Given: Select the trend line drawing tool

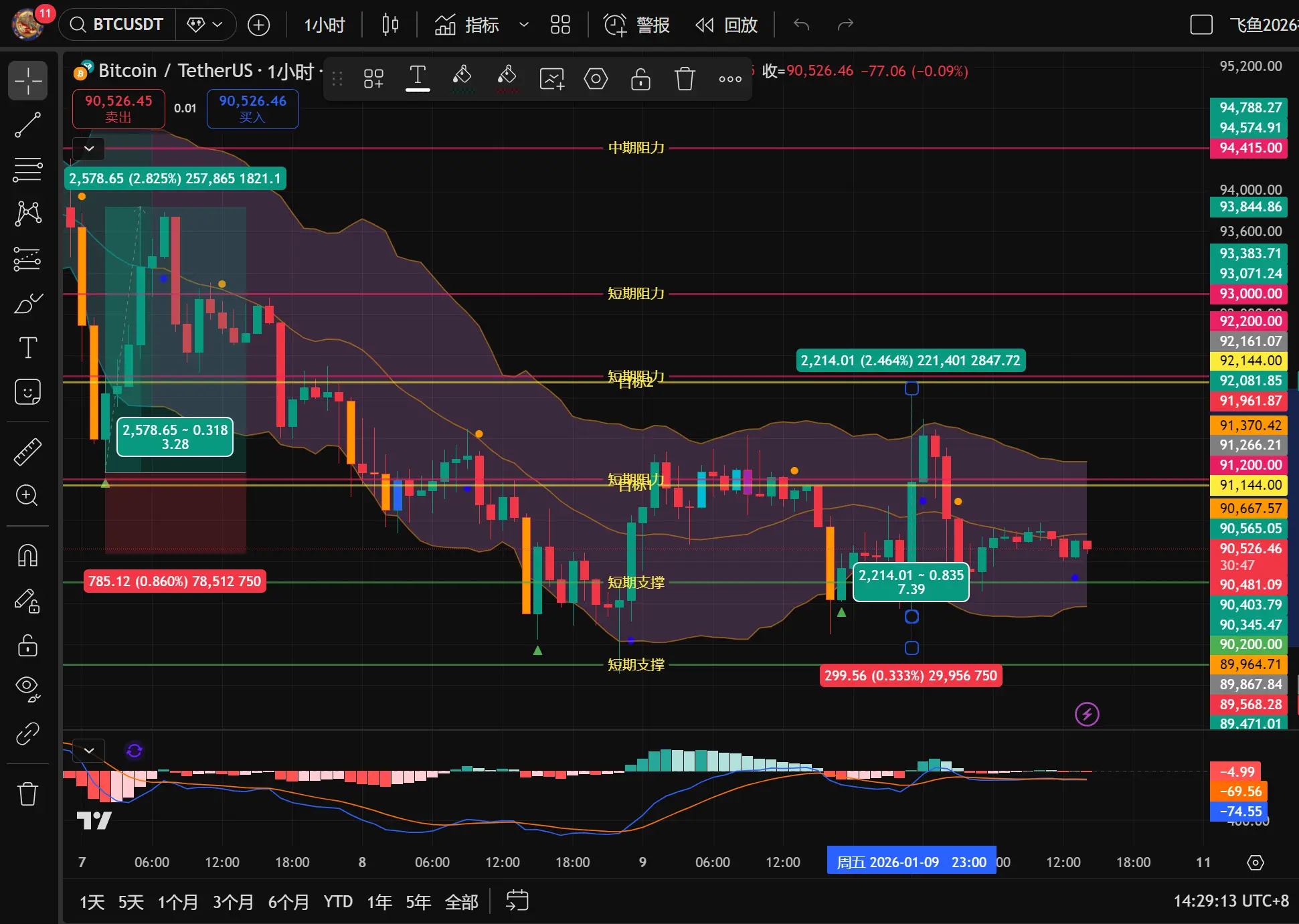Looking at the screenshot, I should [27, 125].
